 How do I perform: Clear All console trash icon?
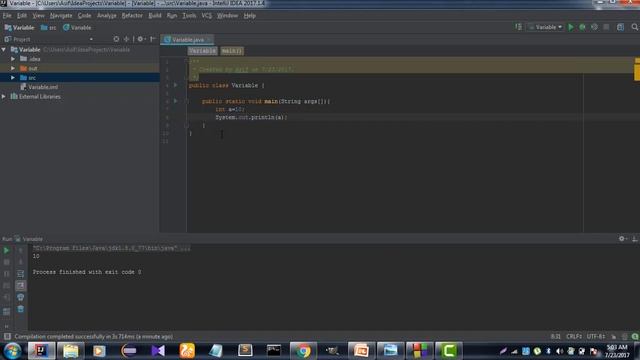20,309
